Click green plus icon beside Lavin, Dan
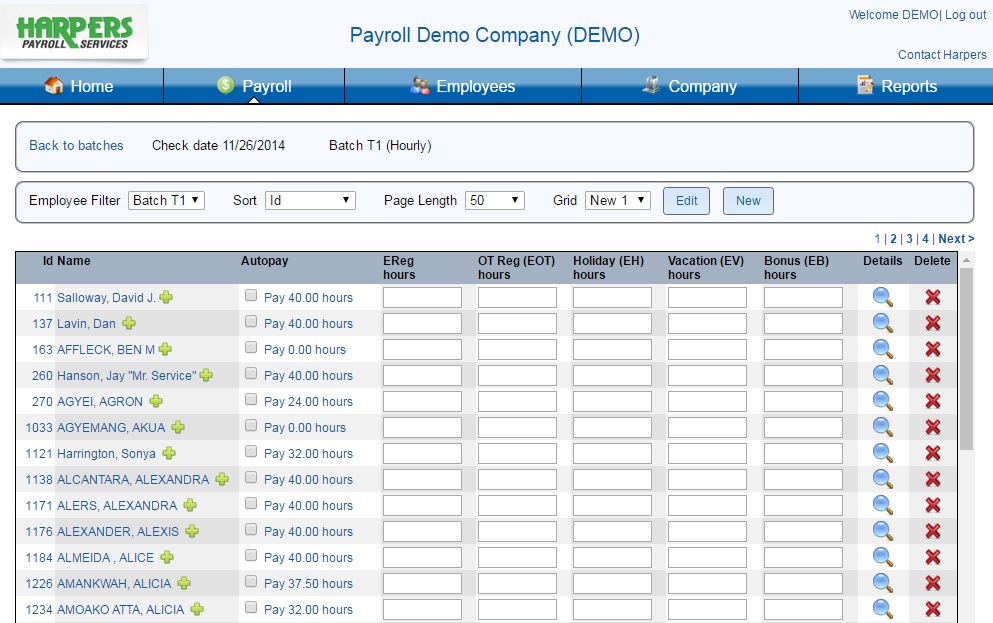Viewport: 993px width, 623px height. coord(129,323)
